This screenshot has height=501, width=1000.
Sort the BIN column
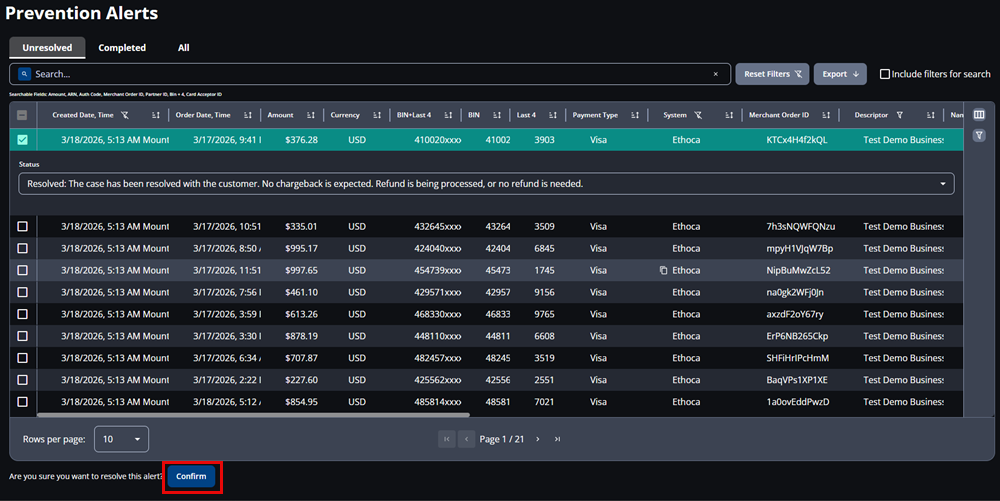(497, 115)
